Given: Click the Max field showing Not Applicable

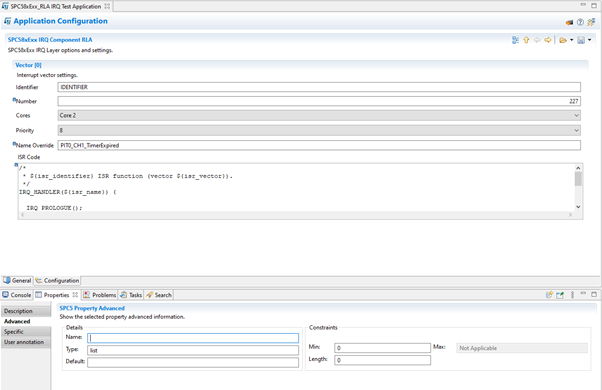Looking at the screenshot, I should (x=522, y=348).
